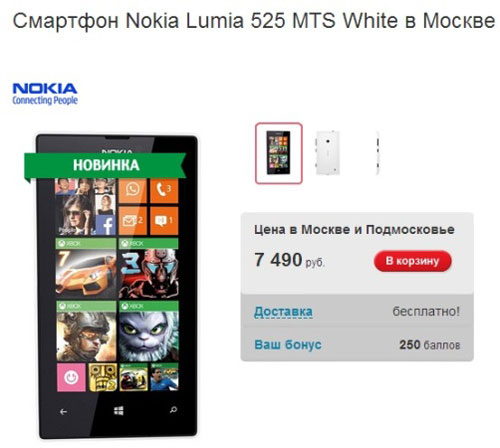Tap the Facebook icon tile

click(106, 225)
